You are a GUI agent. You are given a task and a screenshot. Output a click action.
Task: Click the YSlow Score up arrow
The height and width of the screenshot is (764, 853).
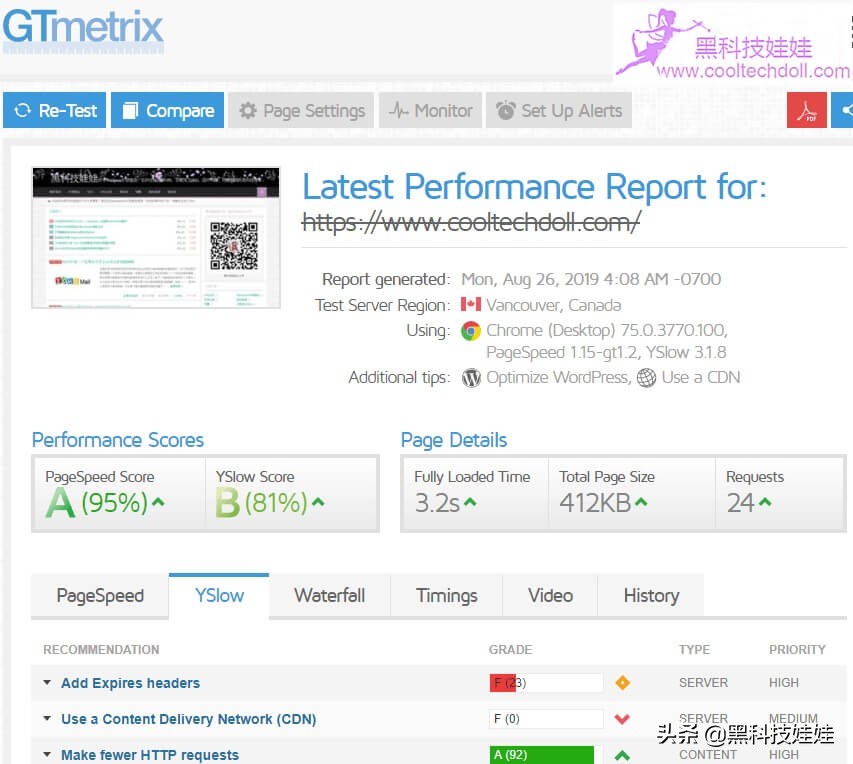pos(318,501)
